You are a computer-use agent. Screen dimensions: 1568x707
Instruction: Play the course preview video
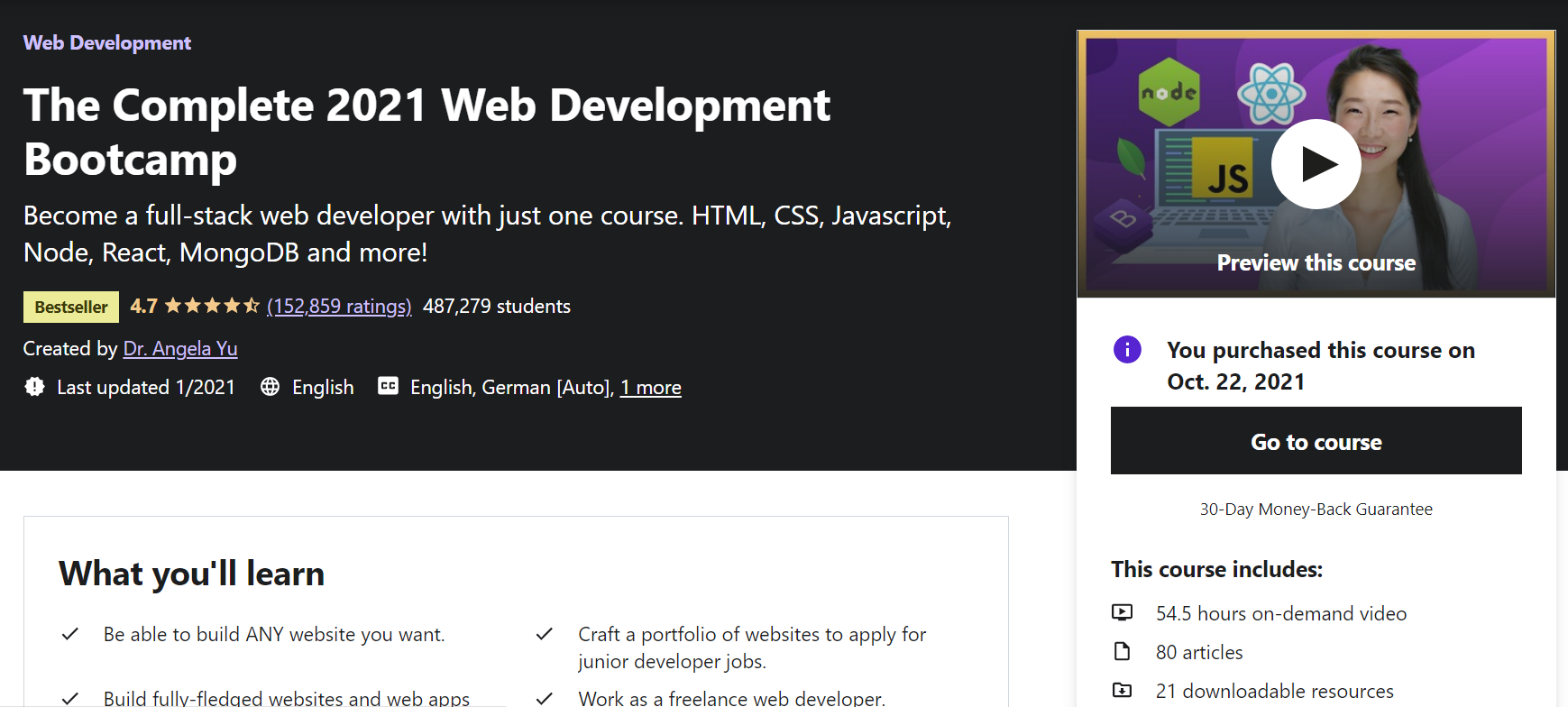click(1316, 164)
